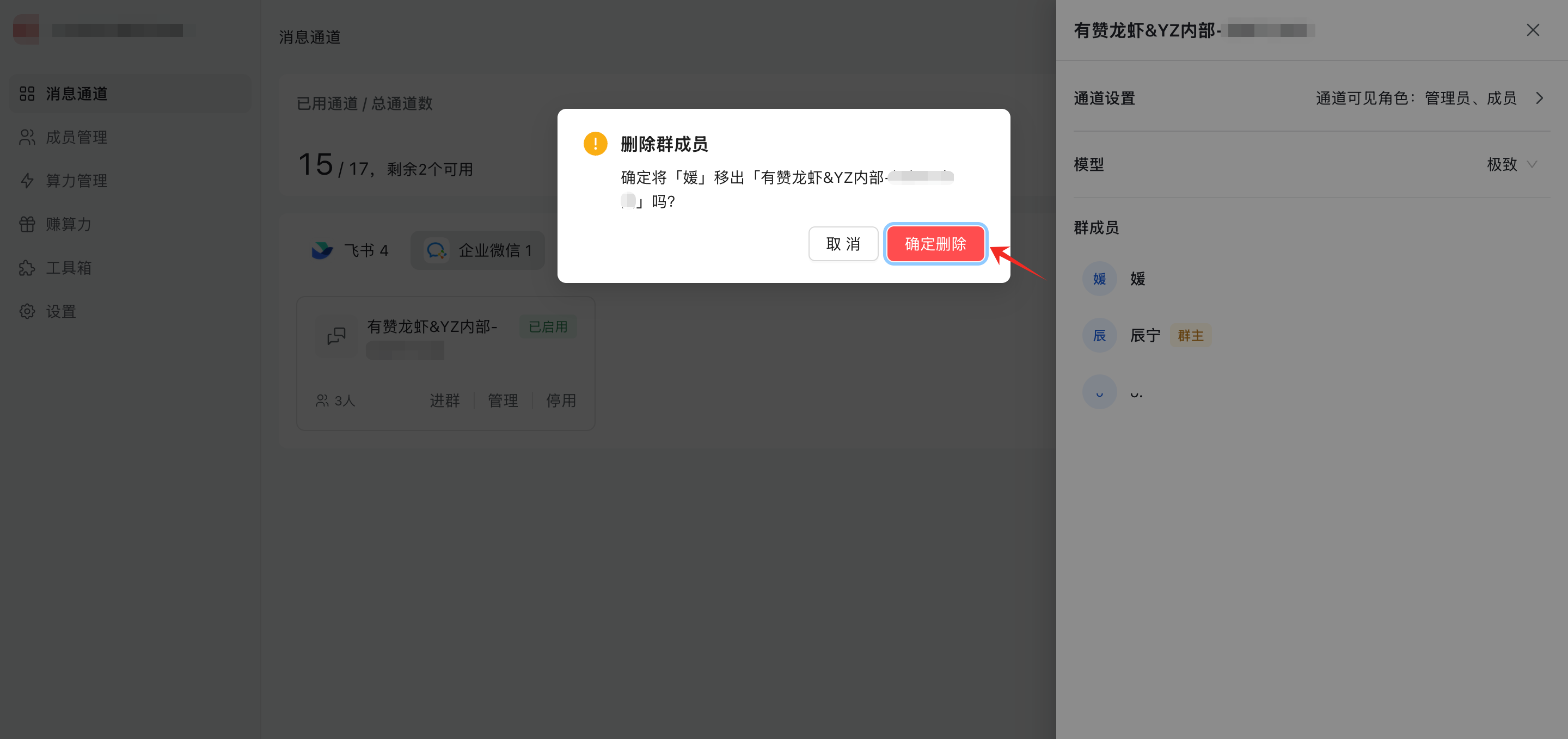Image resolution: width=1568 pixels, height=739 pixels.
Task: Close the right side panel
Action: (1532, 30)
